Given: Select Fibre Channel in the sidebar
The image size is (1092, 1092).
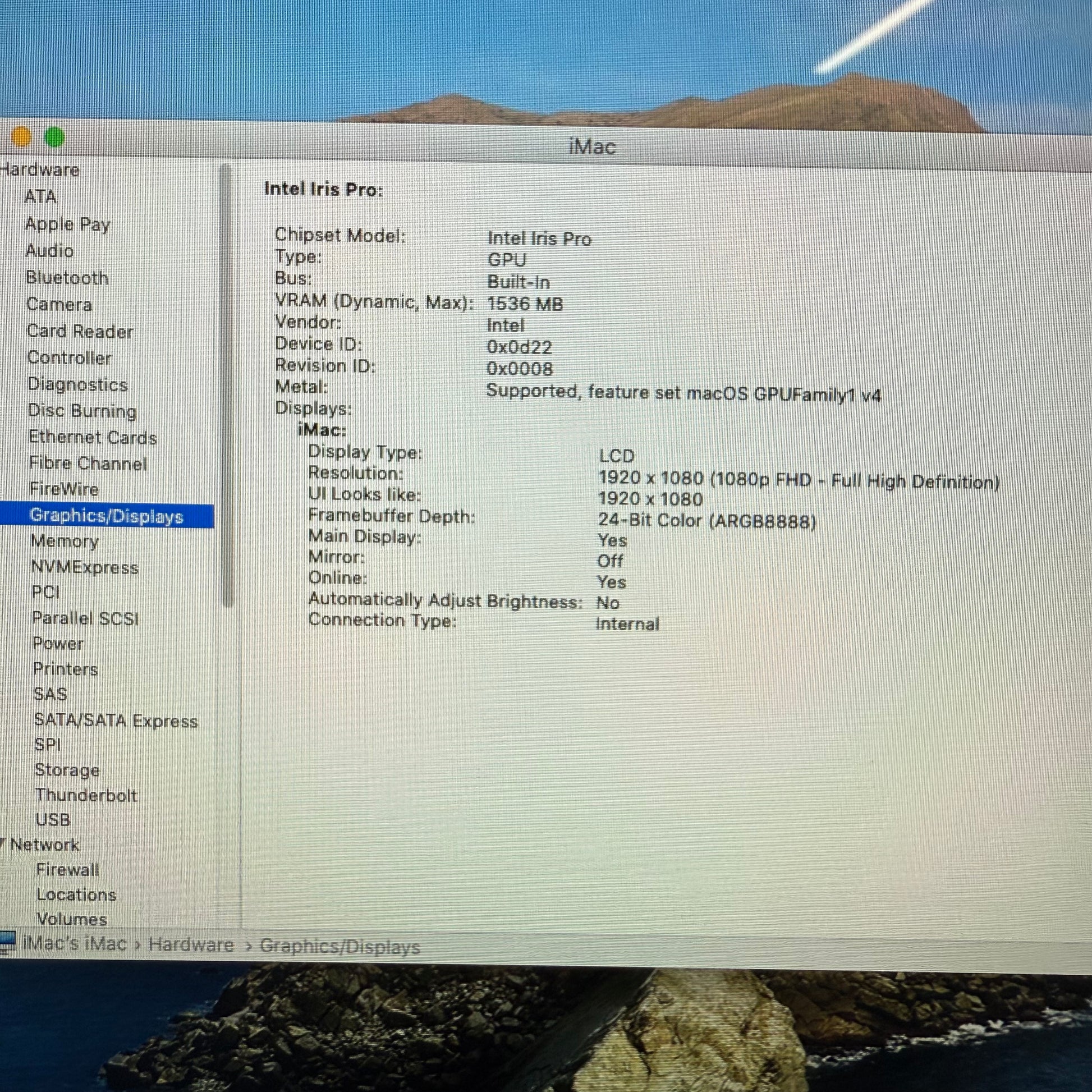Looking at the screenshot, I should click(x=88, y=464).
